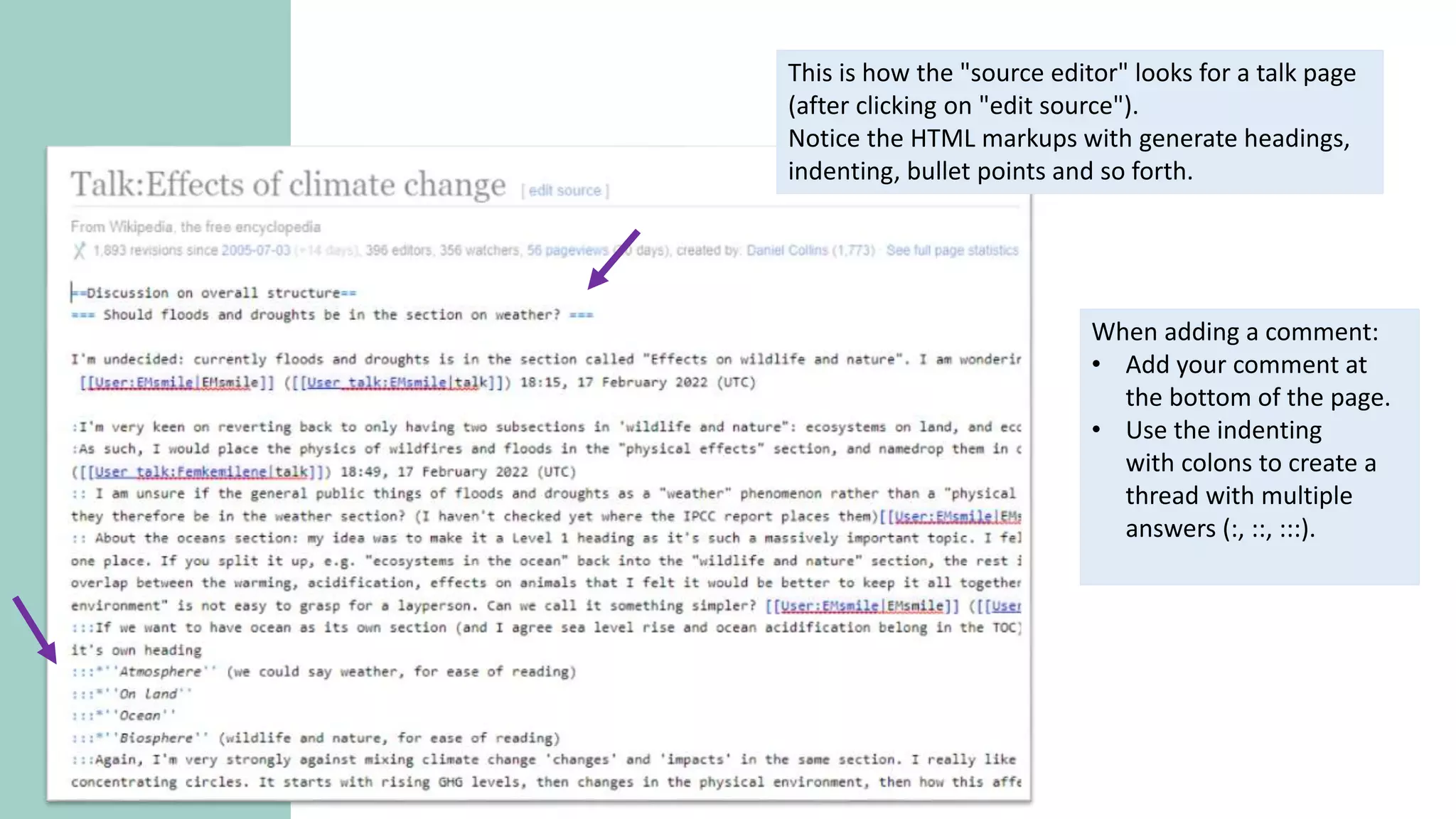Click line 'concentrating circles. It starts with rising'

coord(545,783)
